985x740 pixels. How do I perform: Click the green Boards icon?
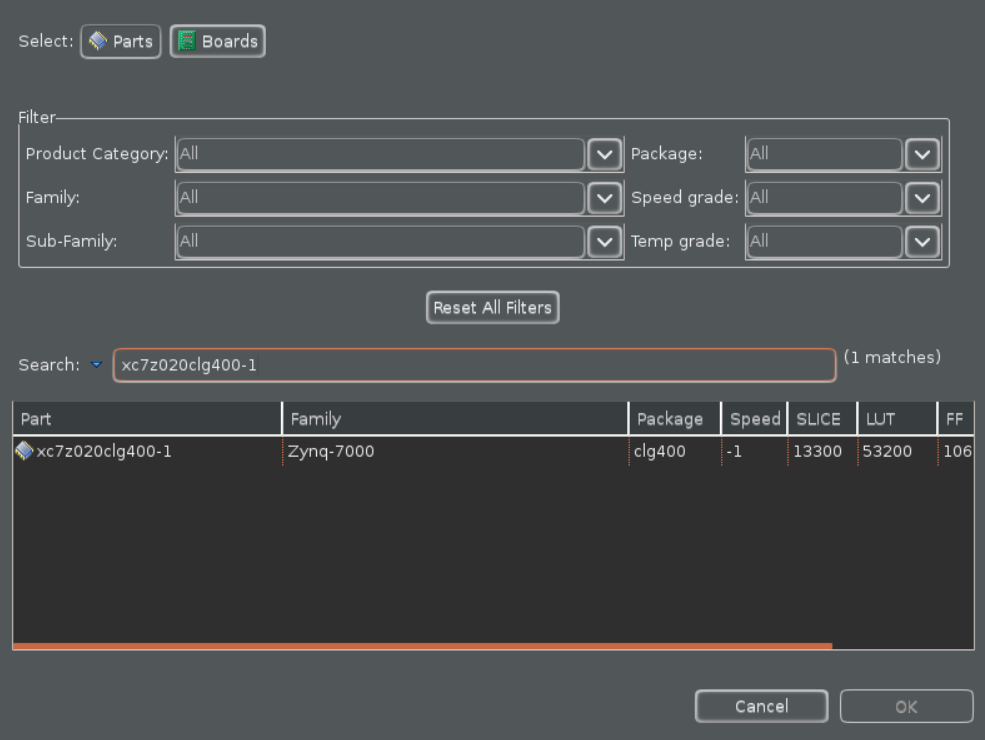tap(187, 41)
